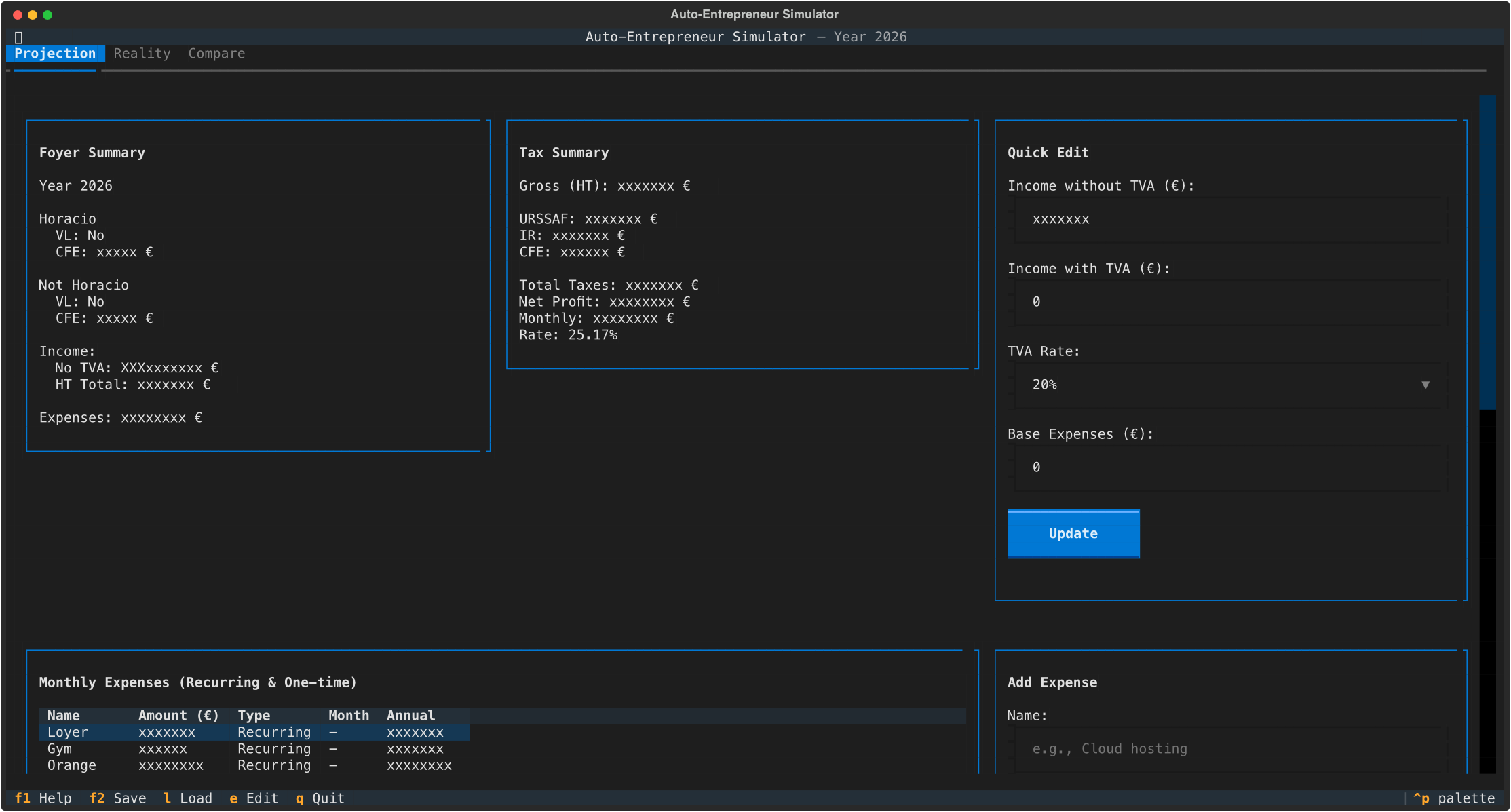Open the TVA Rate dropdown arrow
This screenshot has width=1511, height=812.
pyautogui.click(x=1425, y=385)
